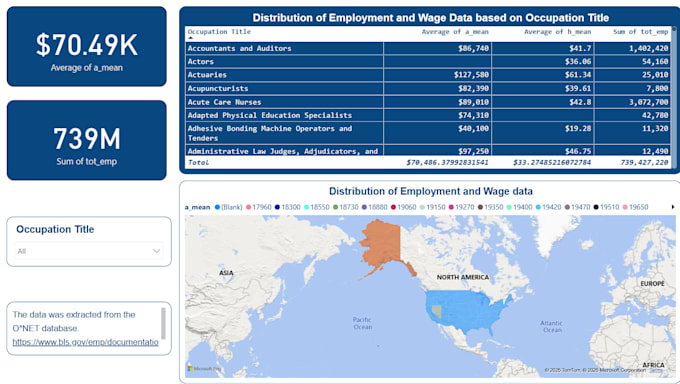Select the 18300 legend color dot

(278, 207)
